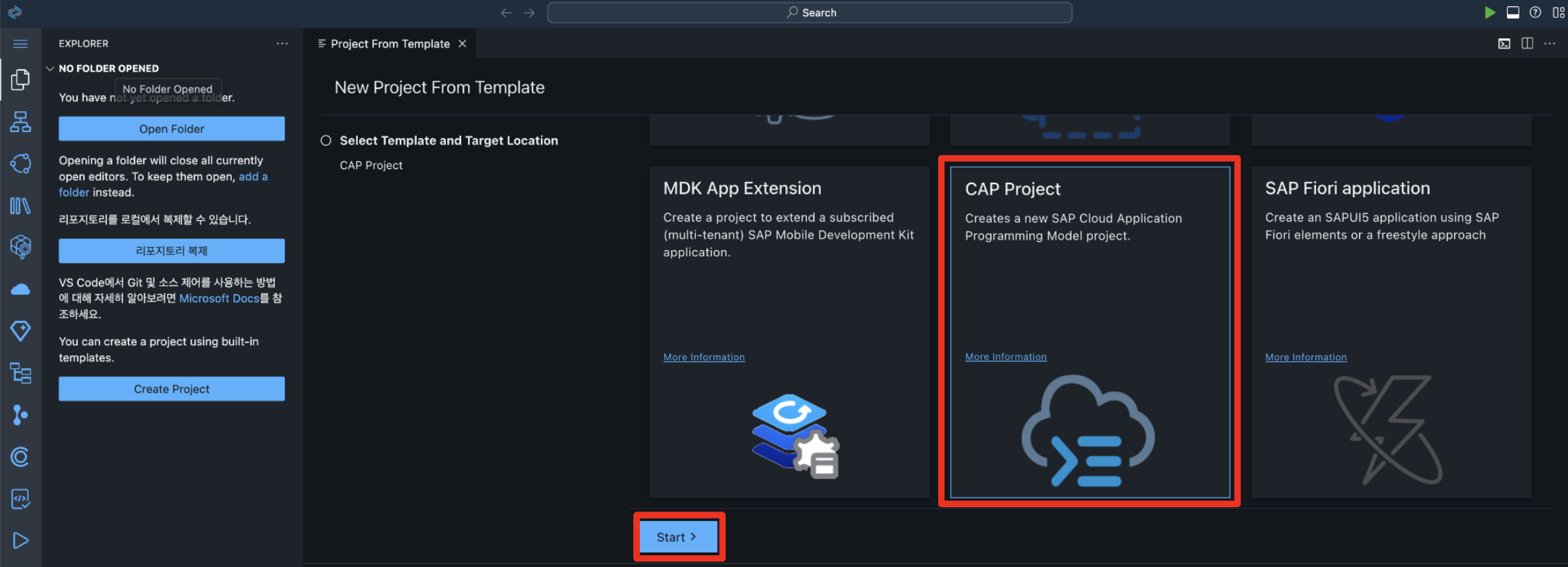Open More Information under CAP Project
The width and height of the screenshot is (1568, 567).
(1006, 356)
